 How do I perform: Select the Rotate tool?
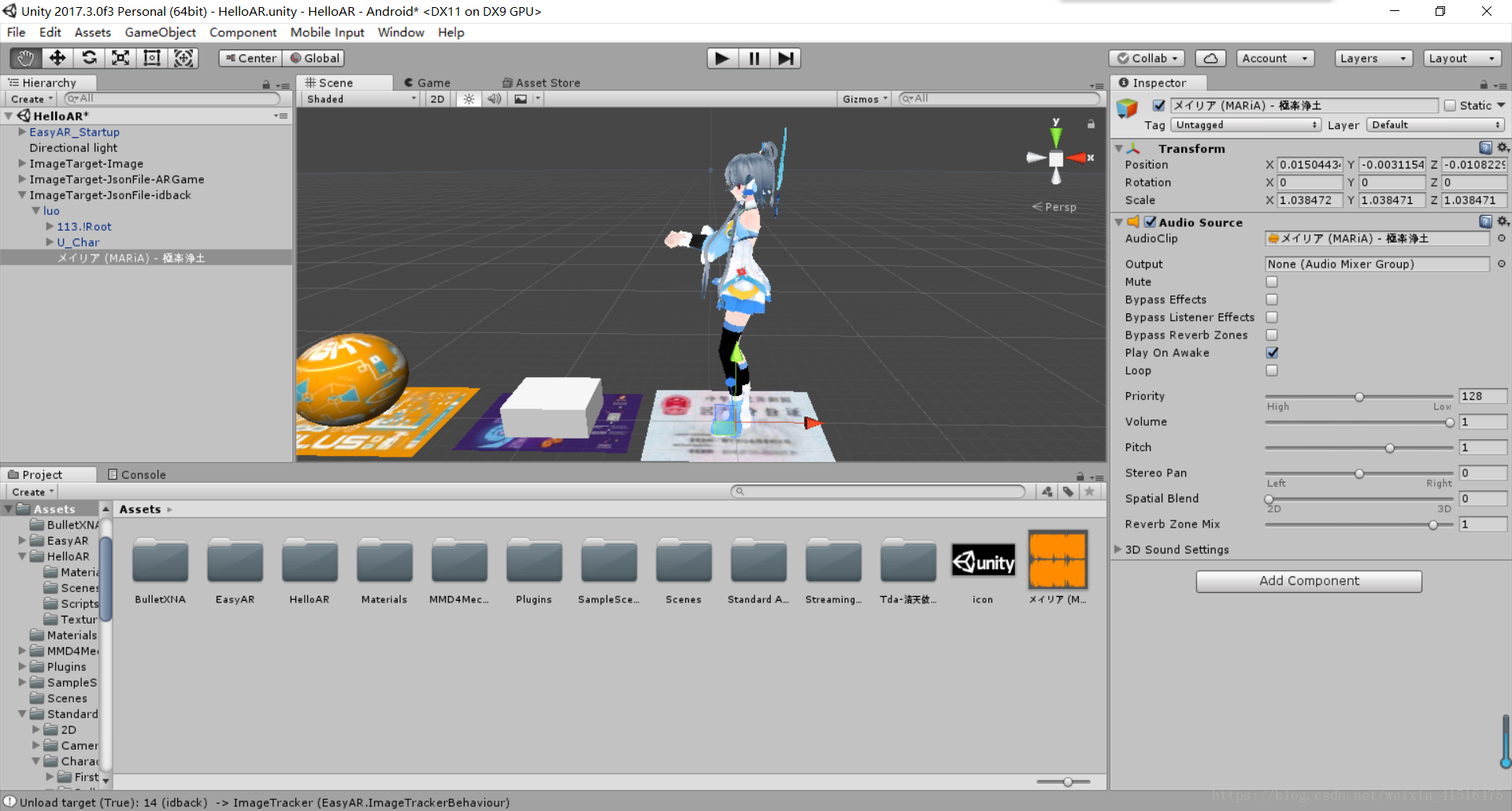[x=89, y=58]
